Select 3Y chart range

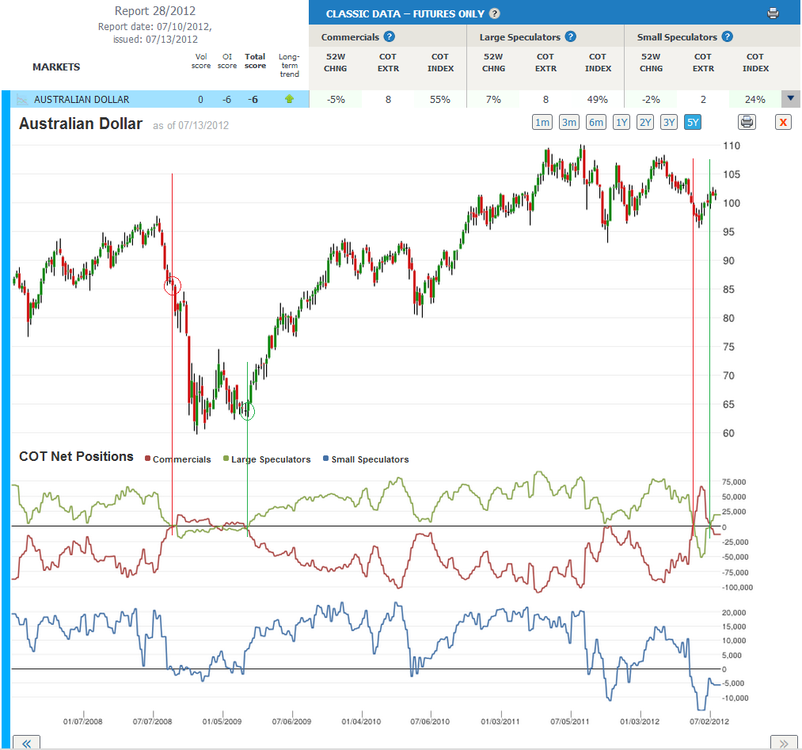tap(669, 122)
